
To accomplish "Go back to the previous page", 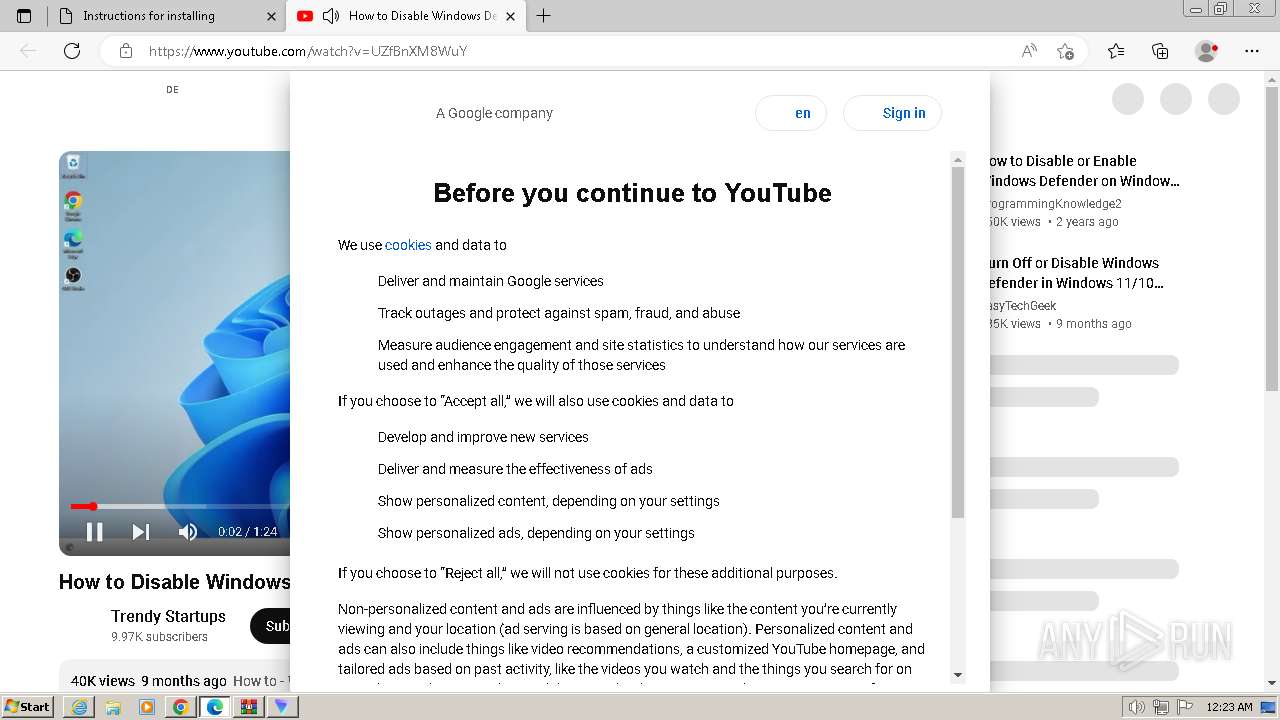I will (x=28, y=51).
